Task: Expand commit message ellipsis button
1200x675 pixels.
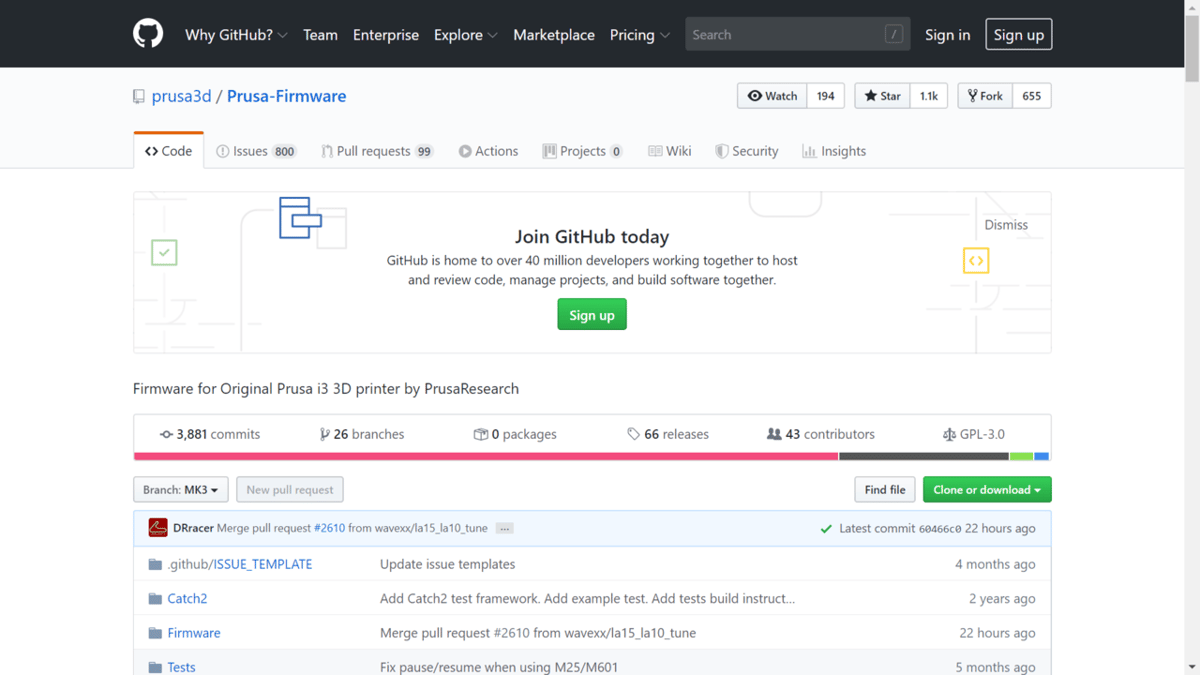Action: [x=505, y=528]
